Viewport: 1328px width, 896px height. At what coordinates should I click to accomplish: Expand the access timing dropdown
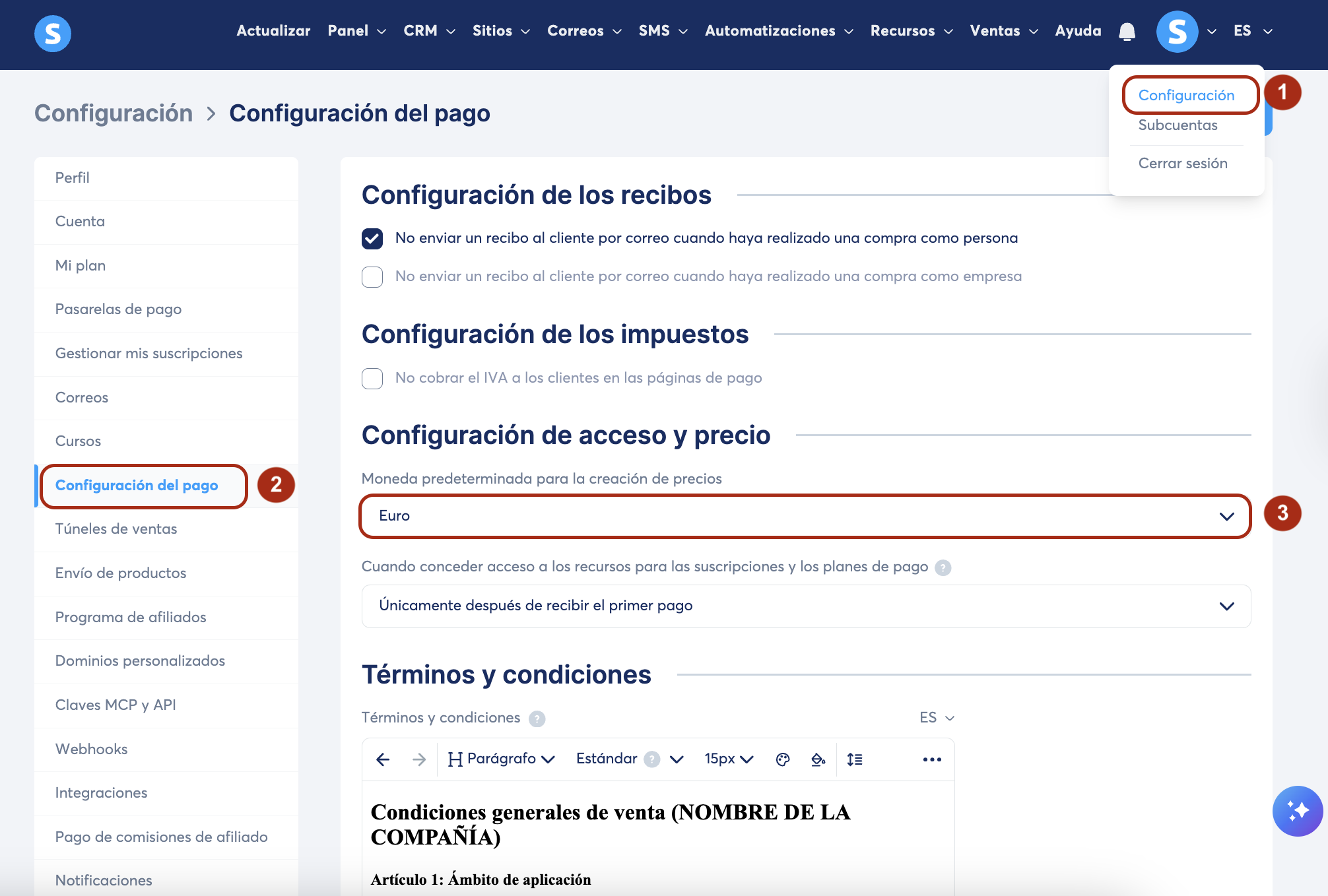[805, 606]
